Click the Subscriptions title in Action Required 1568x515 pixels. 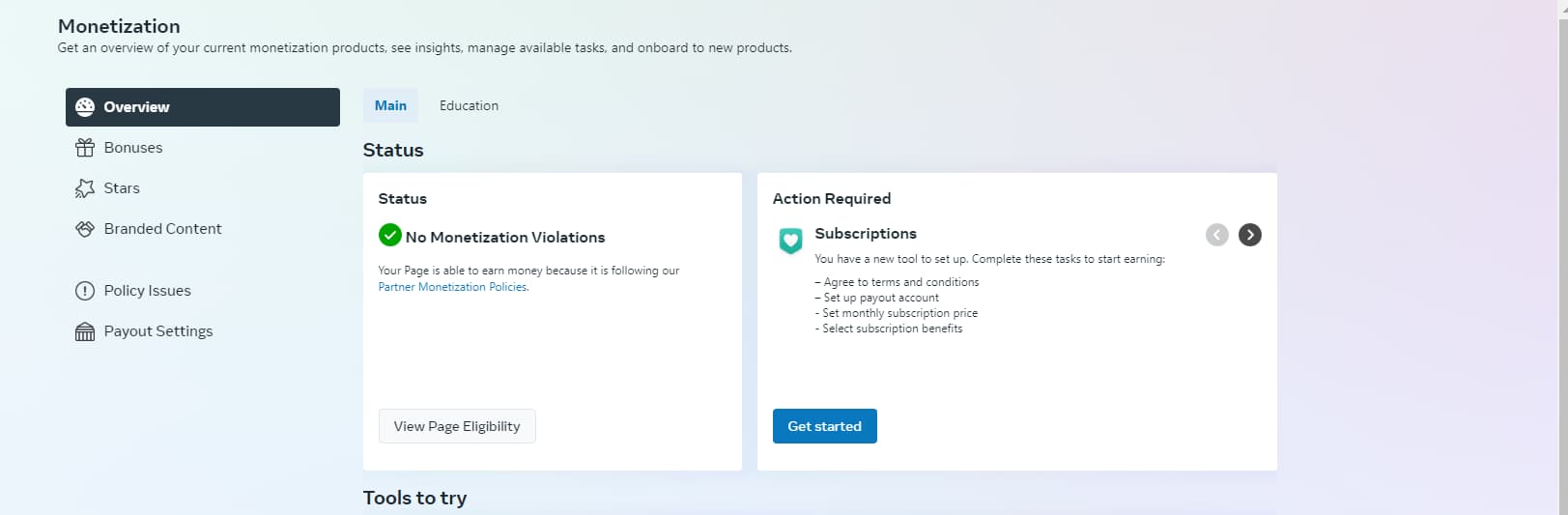[866, 234]
